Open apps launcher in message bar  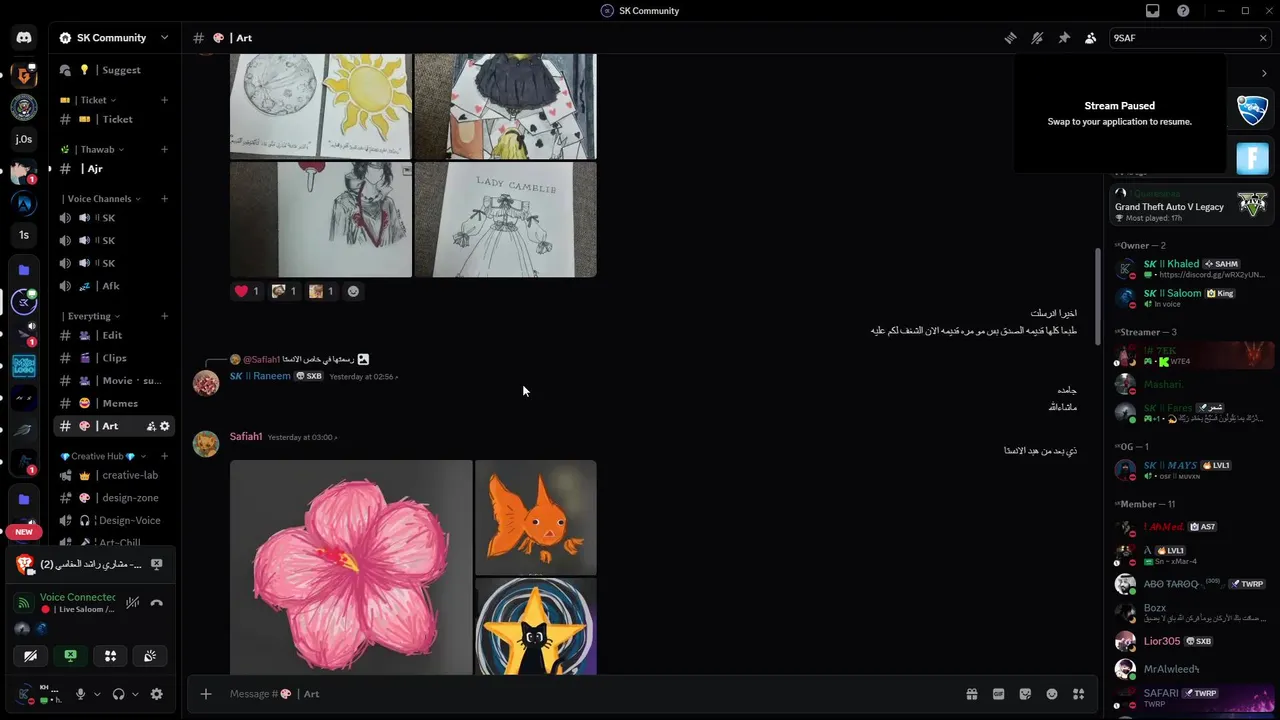tap(1078, 694)
